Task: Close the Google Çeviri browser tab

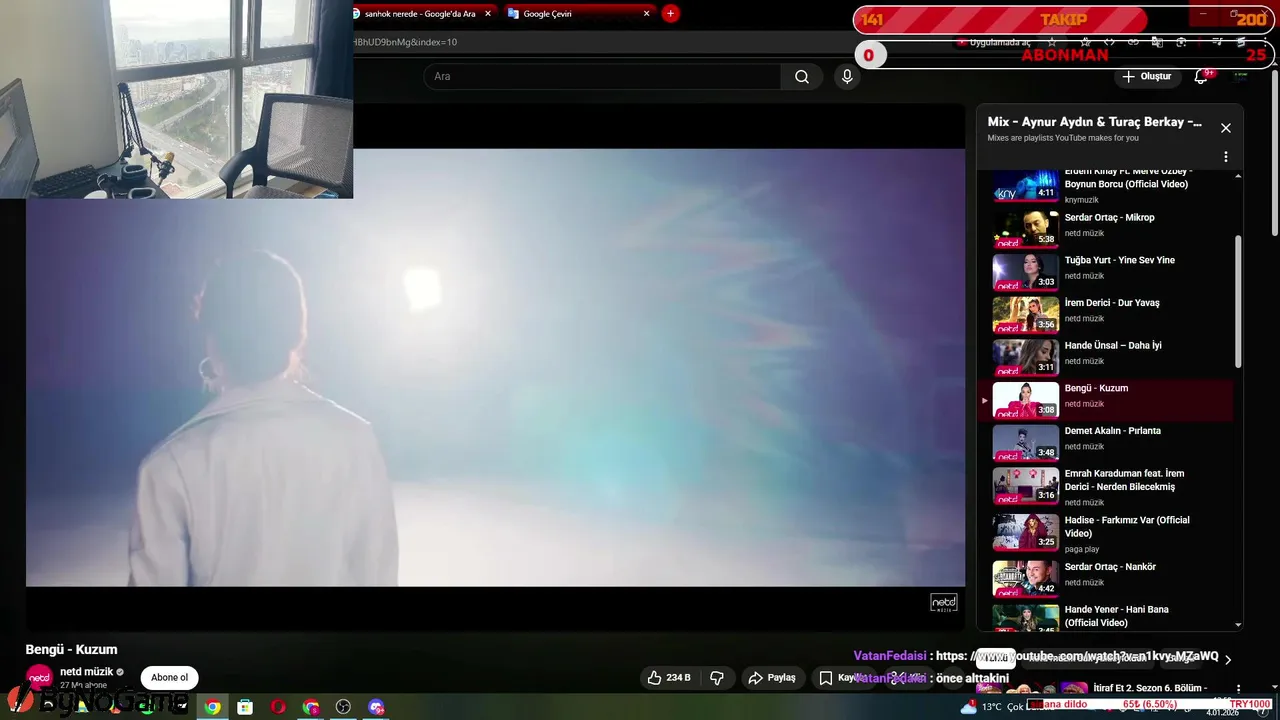Action: [647, 14]
